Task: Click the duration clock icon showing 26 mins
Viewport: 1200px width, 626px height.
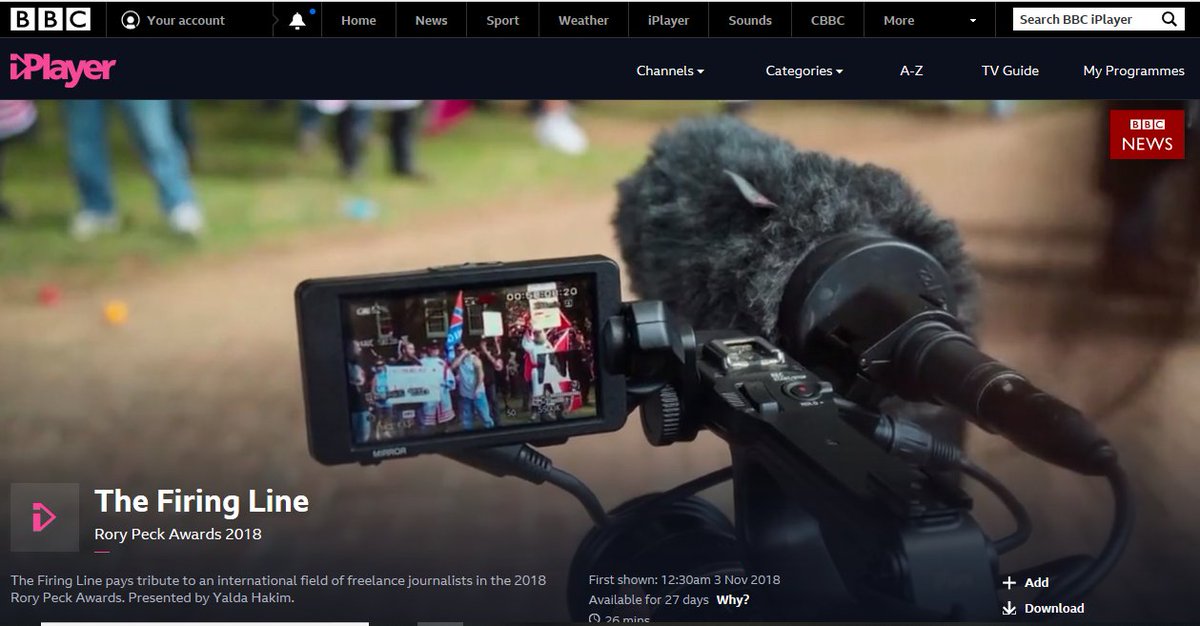Action: tap(597, 620)
